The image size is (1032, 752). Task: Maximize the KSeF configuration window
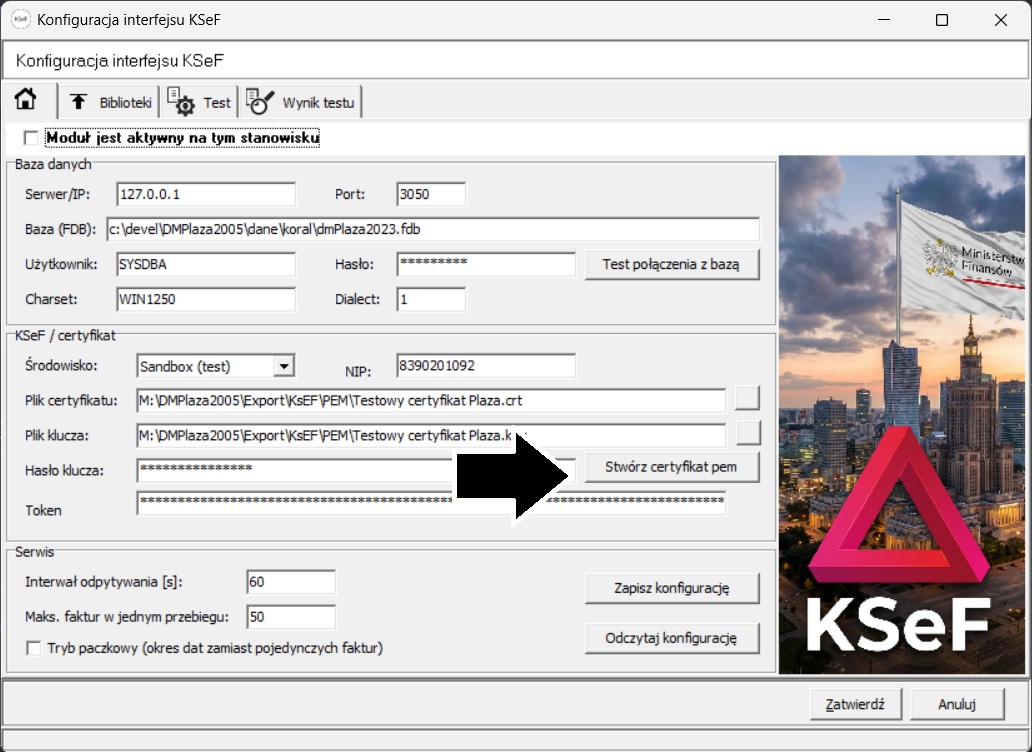tap(942, 20)
